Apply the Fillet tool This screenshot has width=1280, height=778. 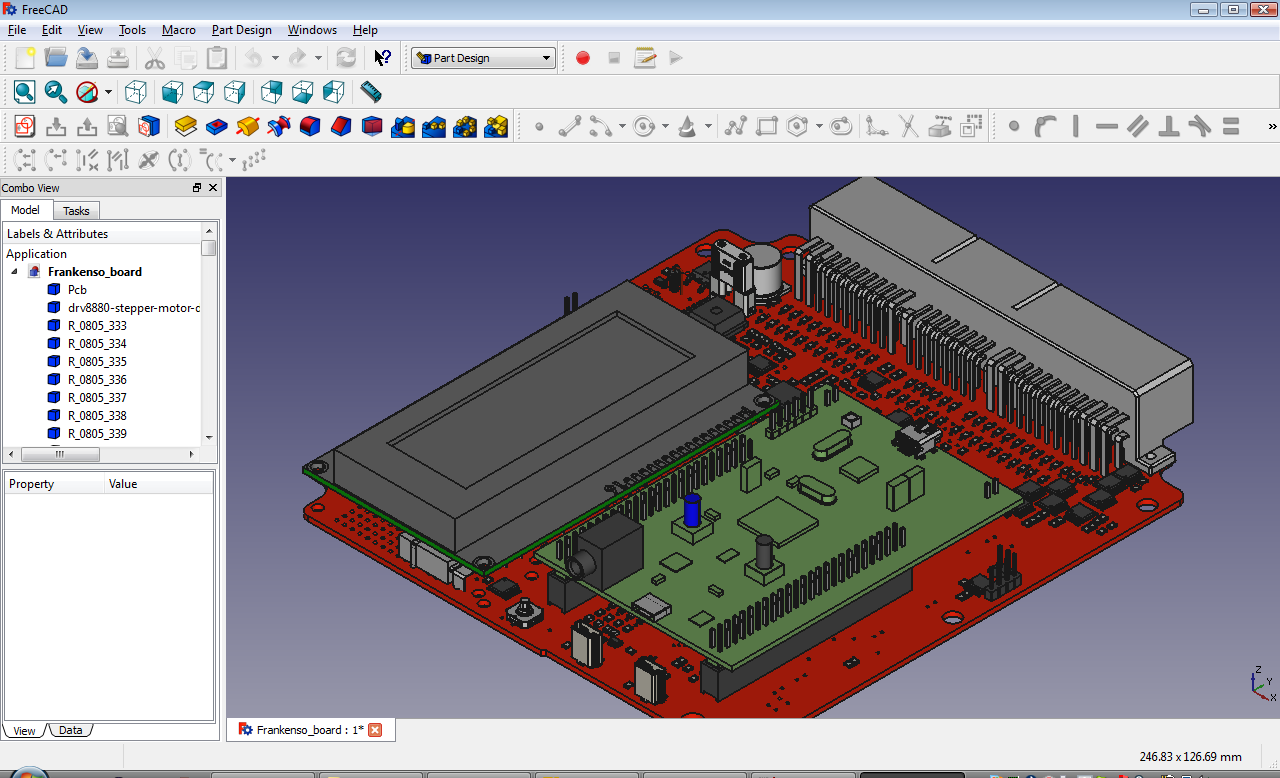coord(310,126)
